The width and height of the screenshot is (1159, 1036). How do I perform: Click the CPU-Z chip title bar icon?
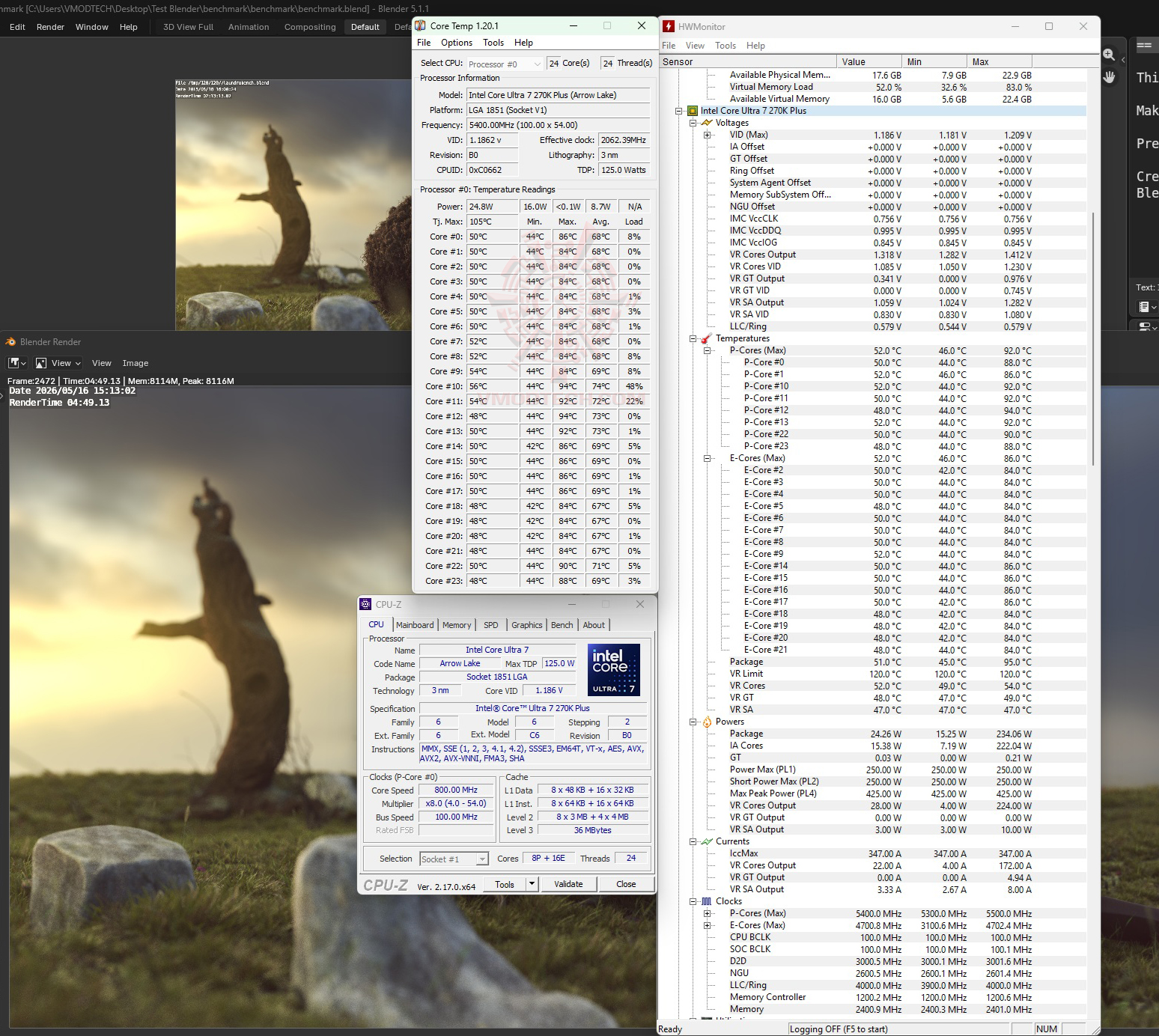[365, 604]
